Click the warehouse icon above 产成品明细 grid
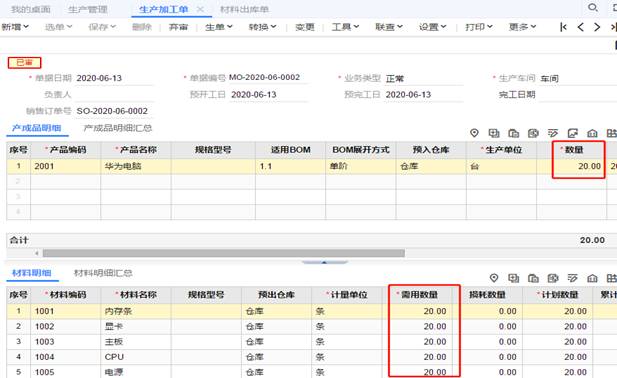The width and height of the screenshot is (617, 378). 592,133
